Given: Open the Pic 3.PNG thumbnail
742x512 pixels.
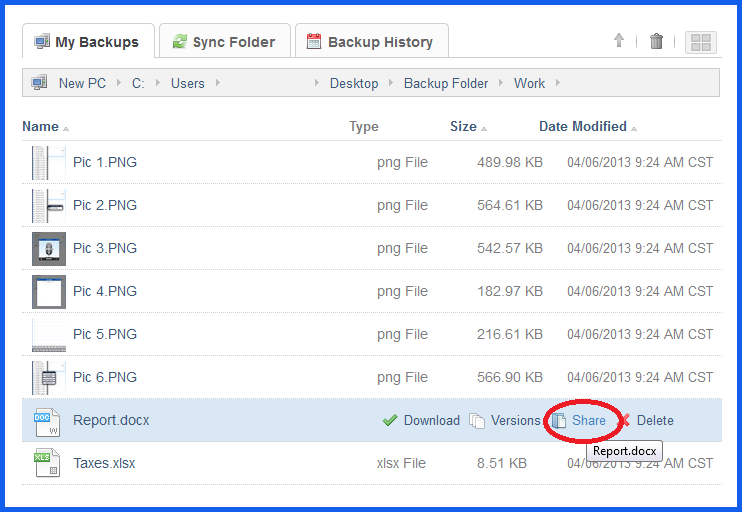Looking at the screenshot, I should [x=48, y=249].
